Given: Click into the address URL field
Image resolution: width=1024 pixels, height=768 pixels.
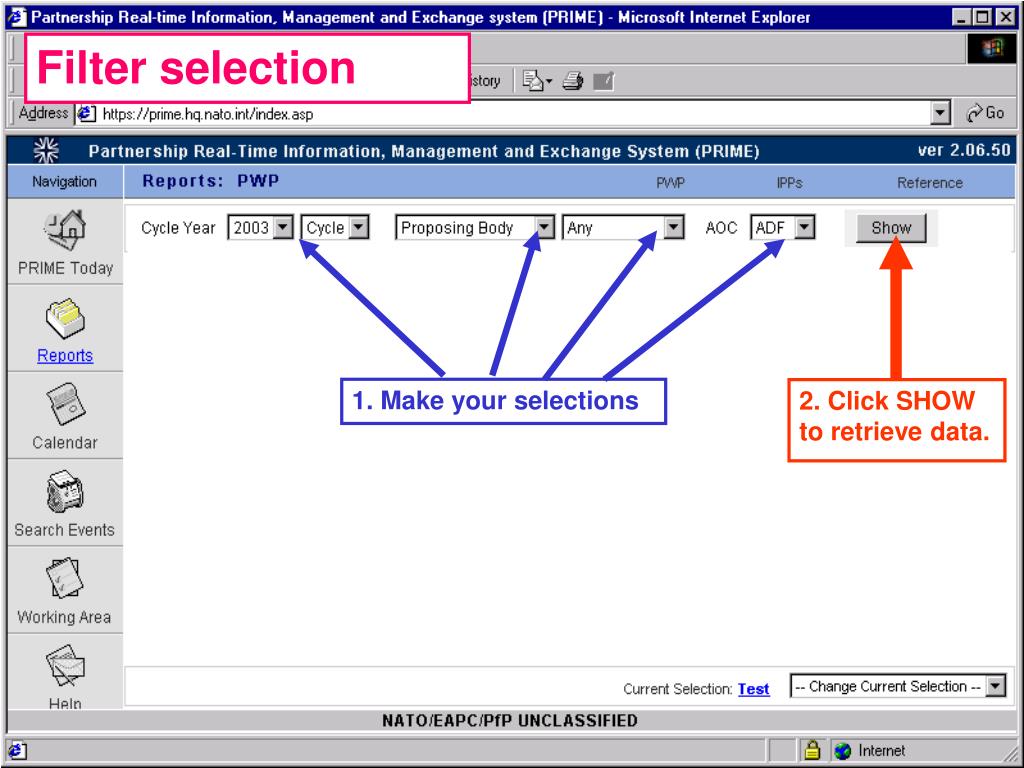Looking at the screenshot, I should click(x=513, y=114).
